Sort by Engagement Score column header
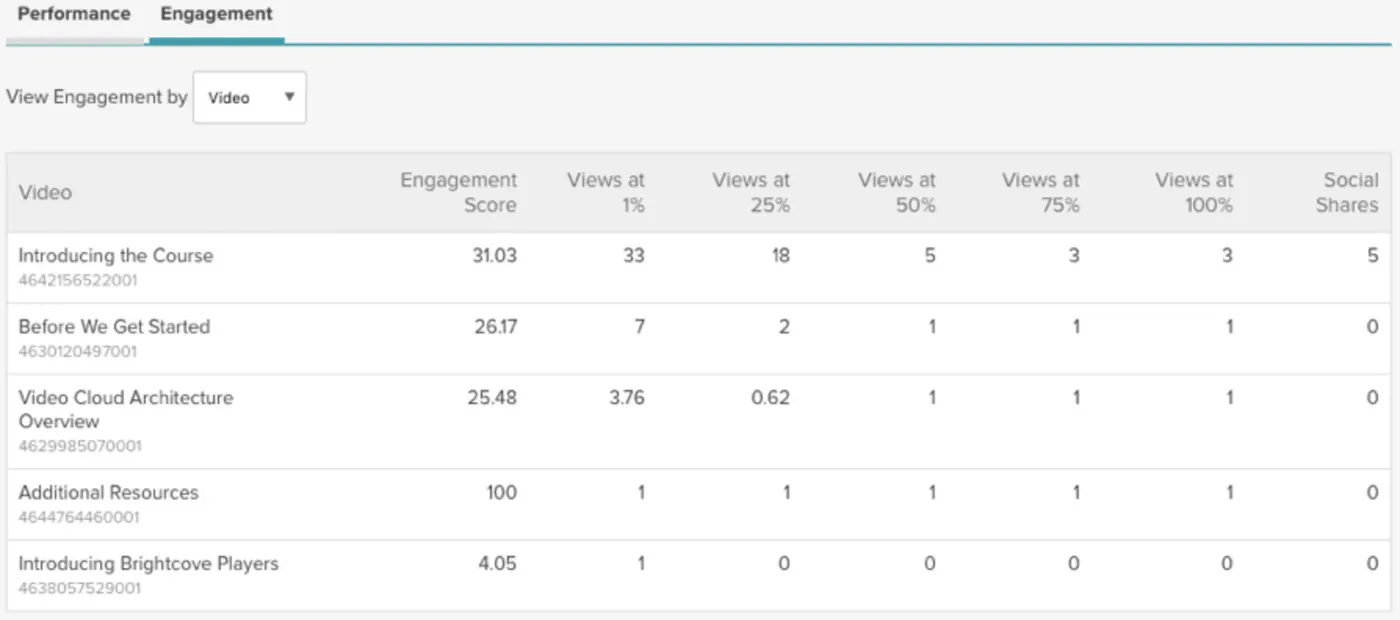This screenshot has height=620, width=1400. [x=458, y=192]
